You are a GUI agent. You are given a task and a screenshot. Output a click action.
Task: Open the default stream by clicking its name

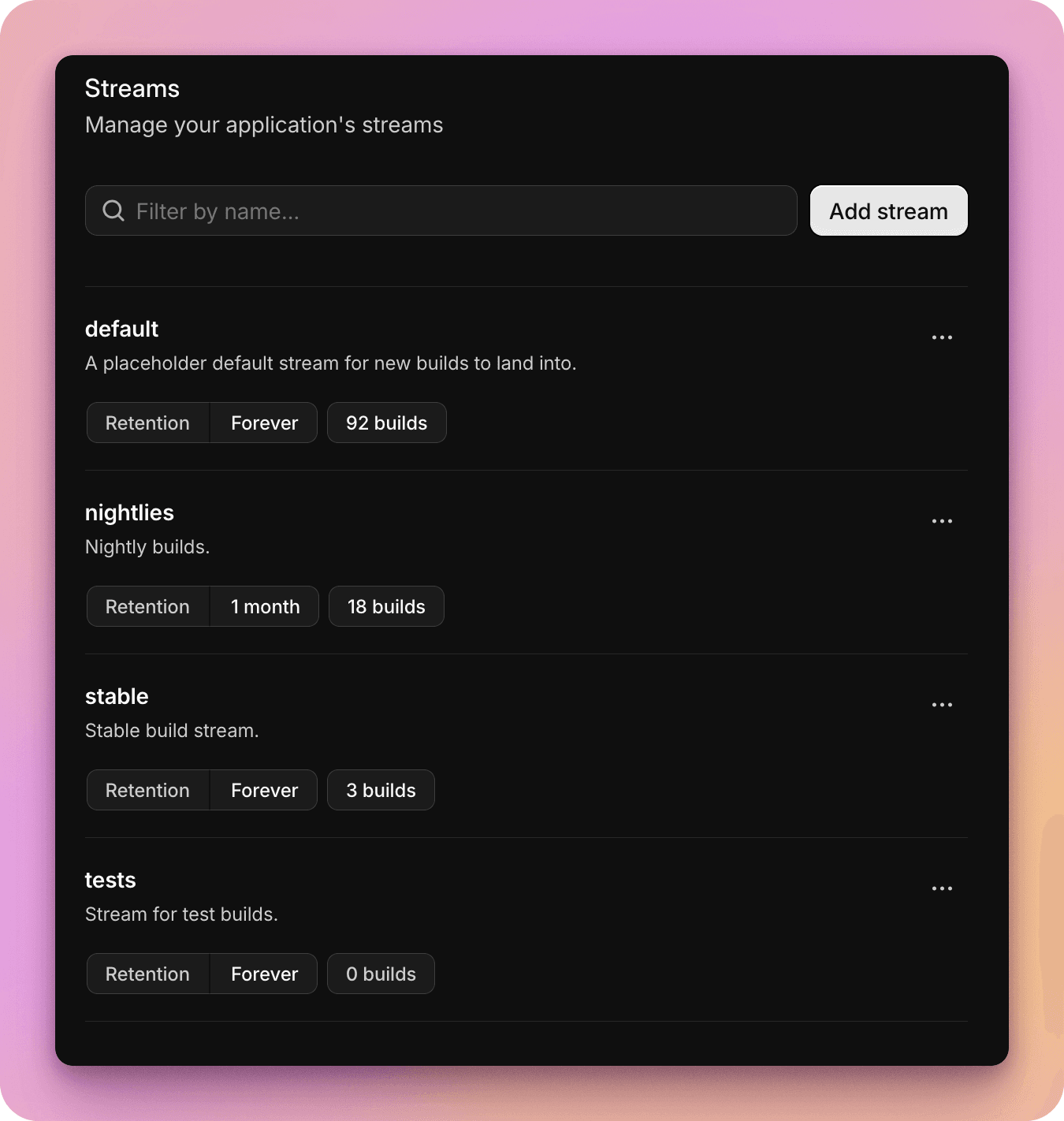point(121,330)
